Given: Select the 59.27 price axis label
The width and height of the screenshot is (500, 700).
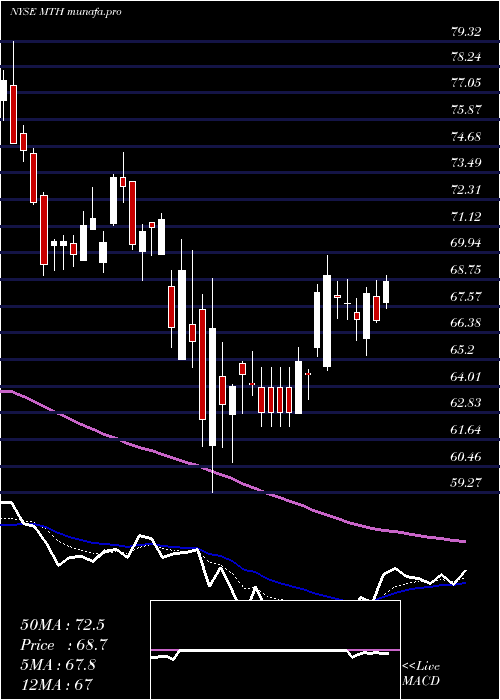Looking at the screenshot, I should click(x=466, y=483).
